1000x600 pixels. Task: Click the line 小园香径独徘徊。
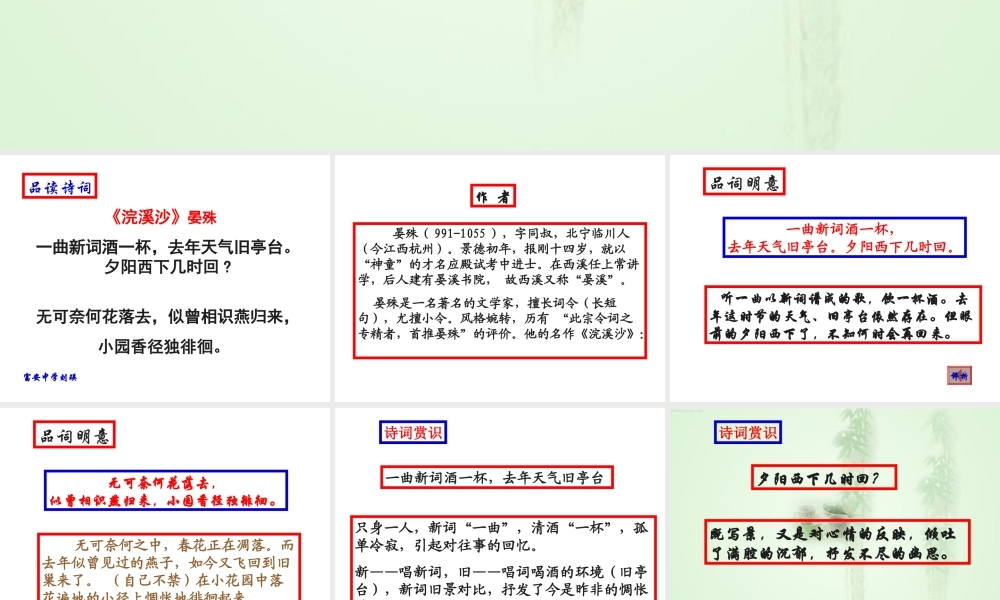pyautogui.click(x=160, y=346)
